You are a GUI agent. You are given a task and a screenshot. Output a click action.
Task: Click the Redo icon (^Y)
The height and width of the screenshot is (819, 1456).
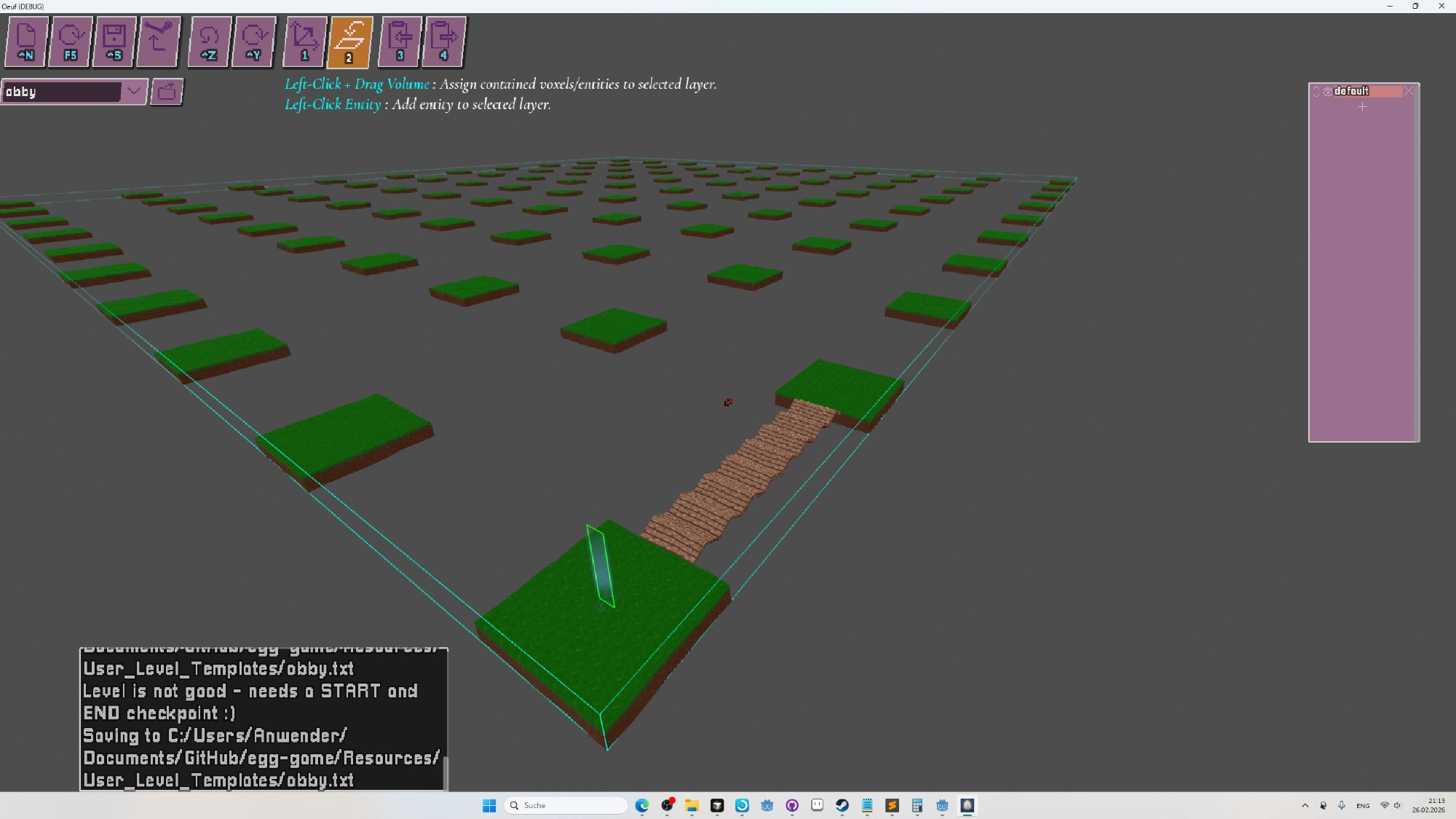point(253,41)
